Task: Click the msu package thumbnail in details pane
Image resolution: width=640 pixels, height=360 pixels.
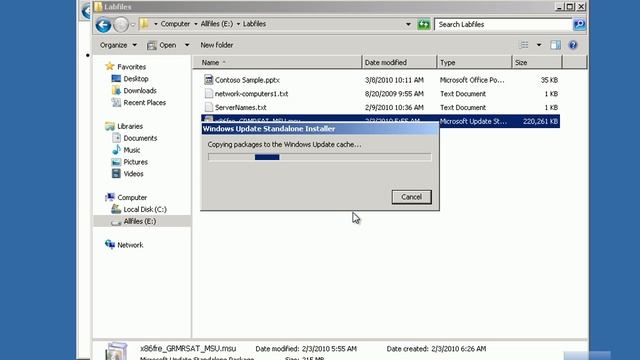Action: (116, 351)
